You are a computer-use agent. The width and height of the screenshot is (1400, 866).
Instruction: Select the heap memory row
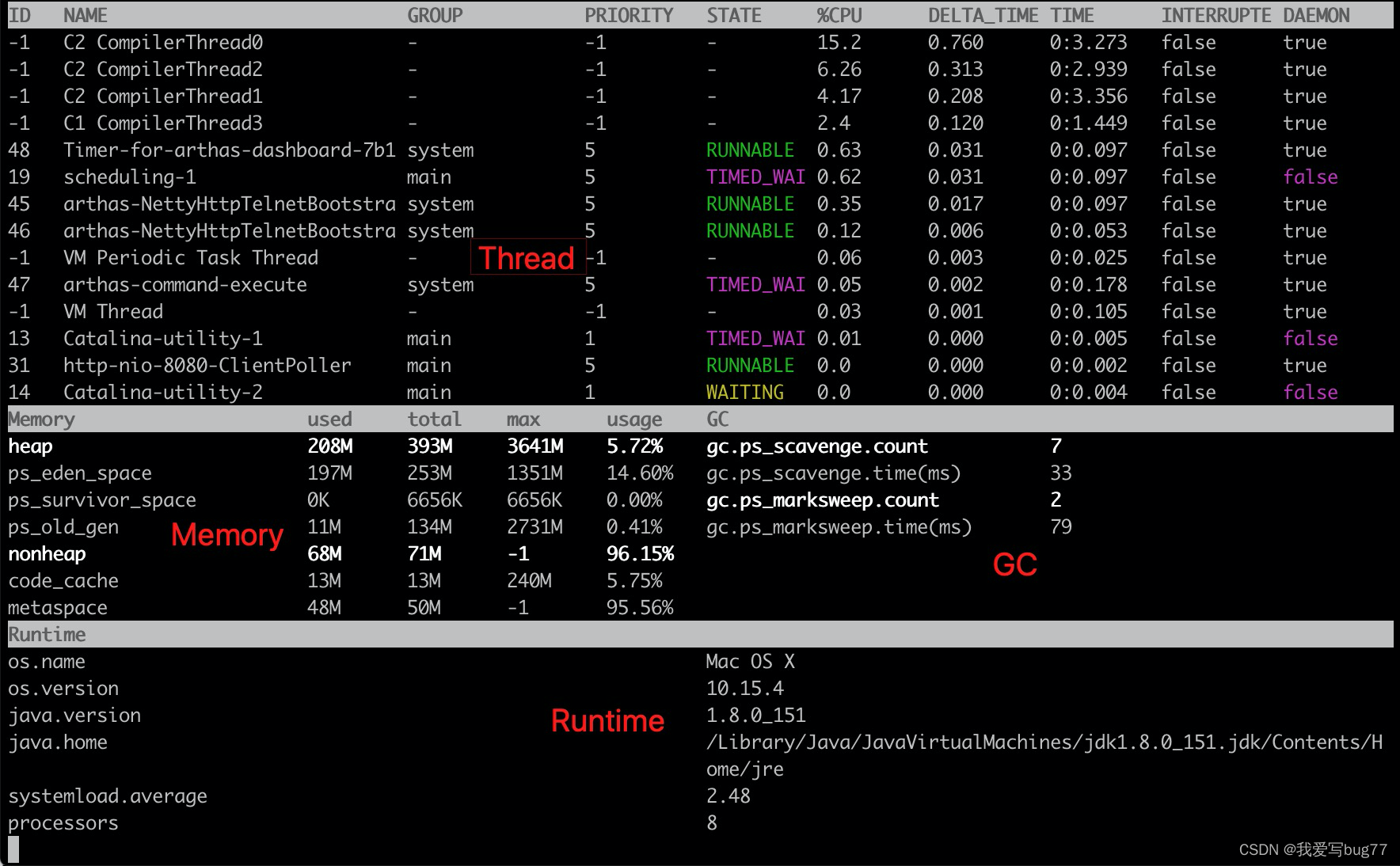pyautogui.click(x=30, y=446)
